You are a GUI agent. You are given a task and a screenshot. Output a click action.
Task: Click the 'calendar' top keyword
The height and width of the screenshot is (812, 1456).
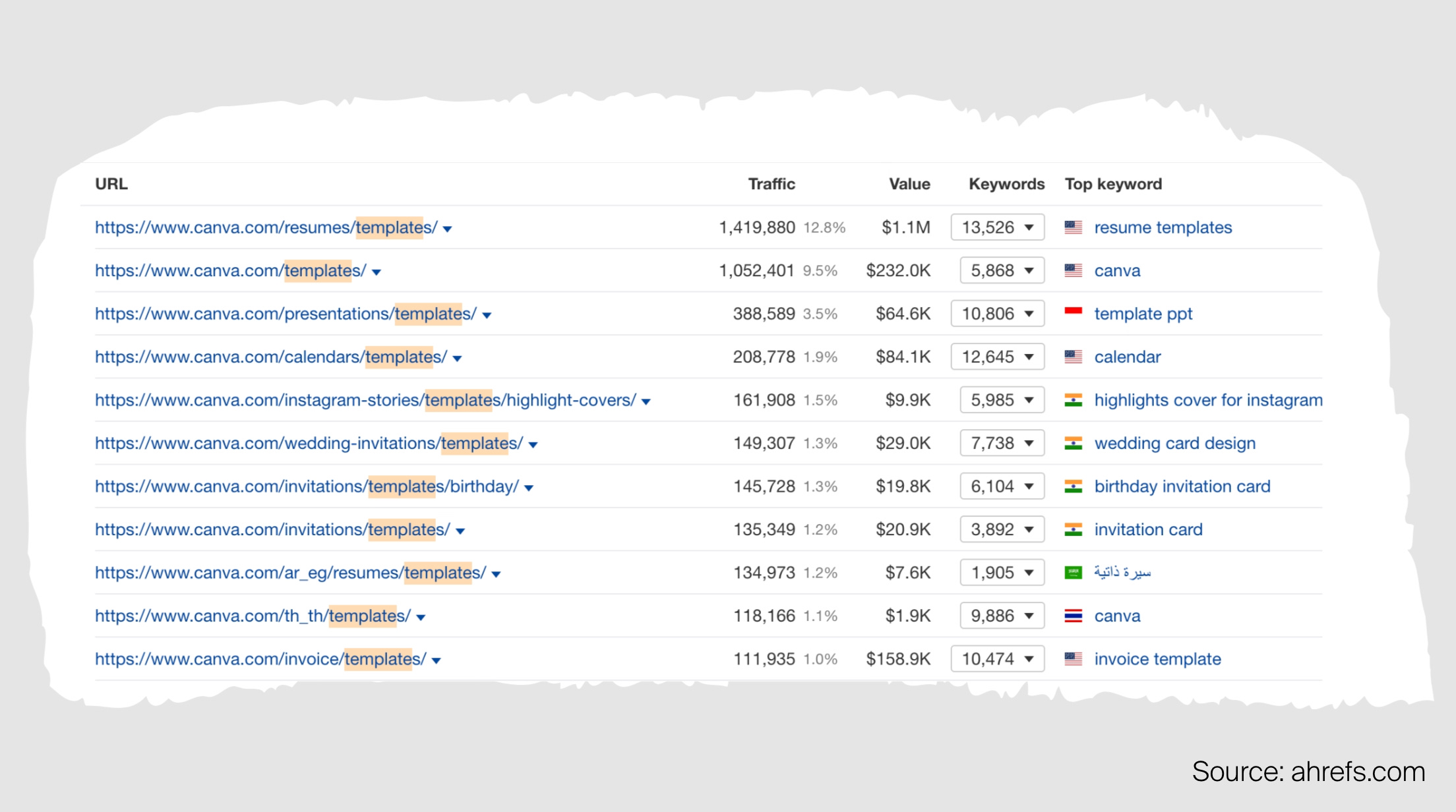click(1127, 357)
